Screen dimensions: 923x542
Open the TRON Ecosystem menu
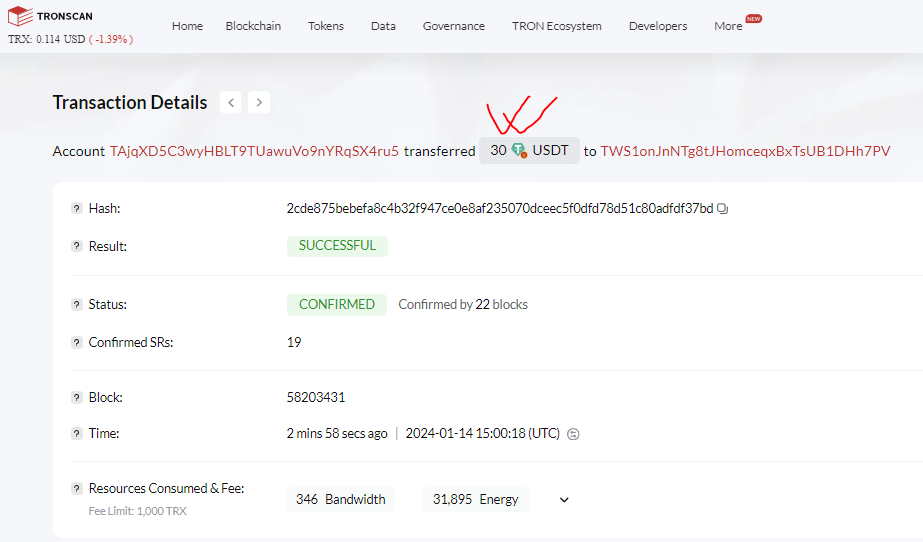pos(557,26)
